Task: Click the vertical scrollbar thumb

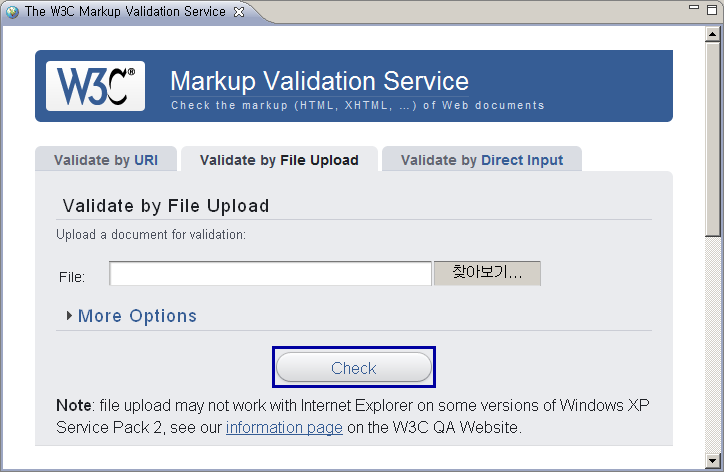Action: (713, 140)
